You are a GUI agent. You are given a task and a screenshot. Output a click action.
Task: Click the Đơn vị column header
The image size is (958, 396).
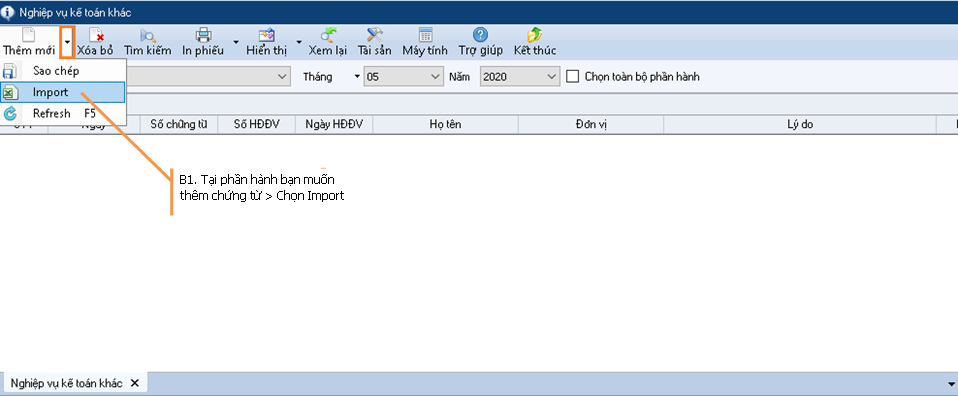[x=591, y=124]
